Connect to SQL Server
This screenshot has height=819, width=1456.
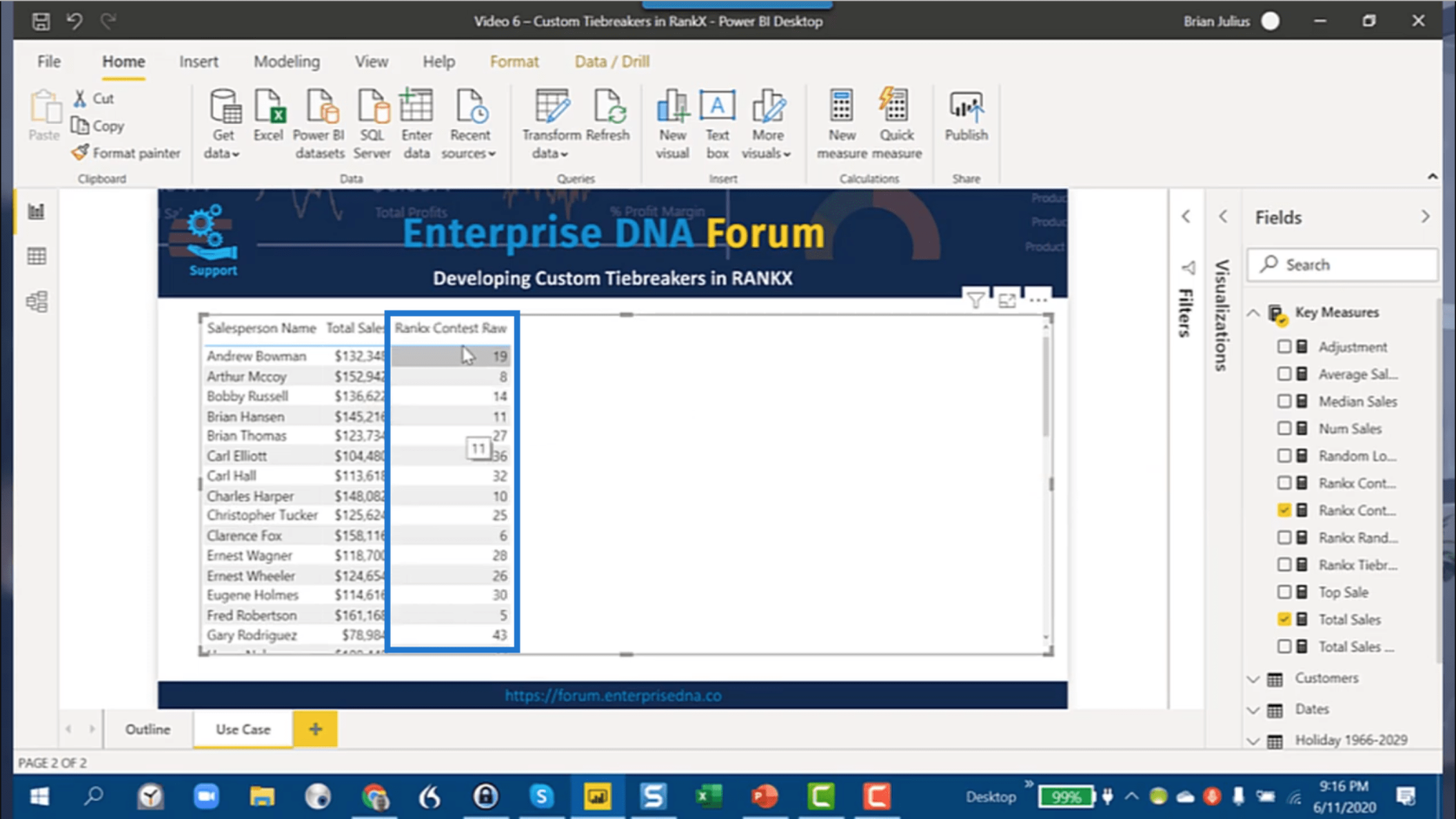tap(373, 125)
